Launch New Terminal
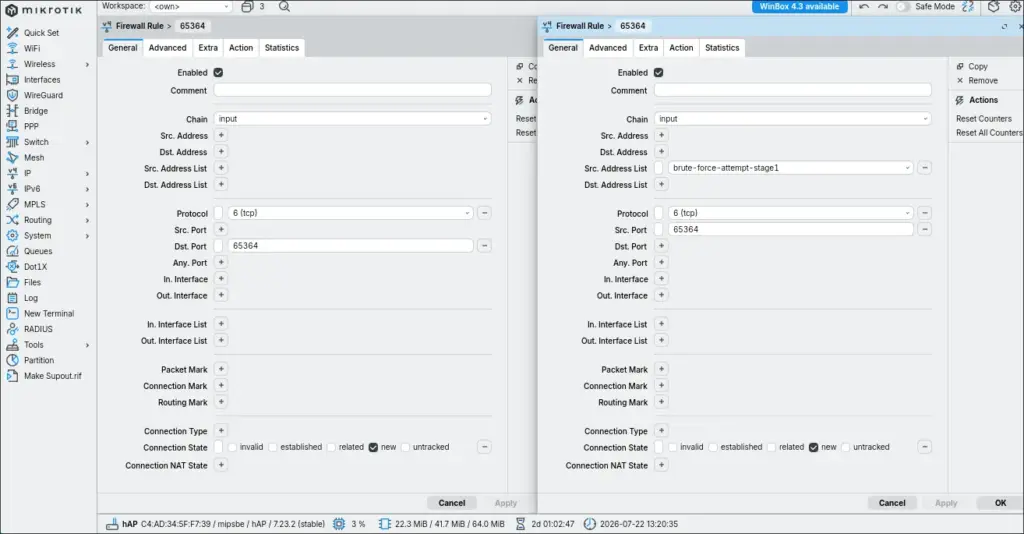The height and width of the screenshot is (534, 1024). point(49,313)
